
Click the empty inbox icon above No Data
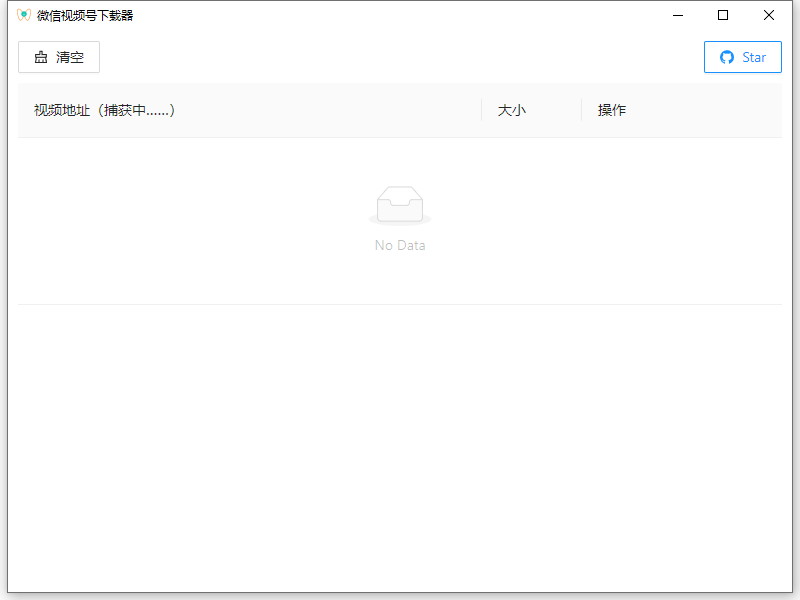pos(400,203)
